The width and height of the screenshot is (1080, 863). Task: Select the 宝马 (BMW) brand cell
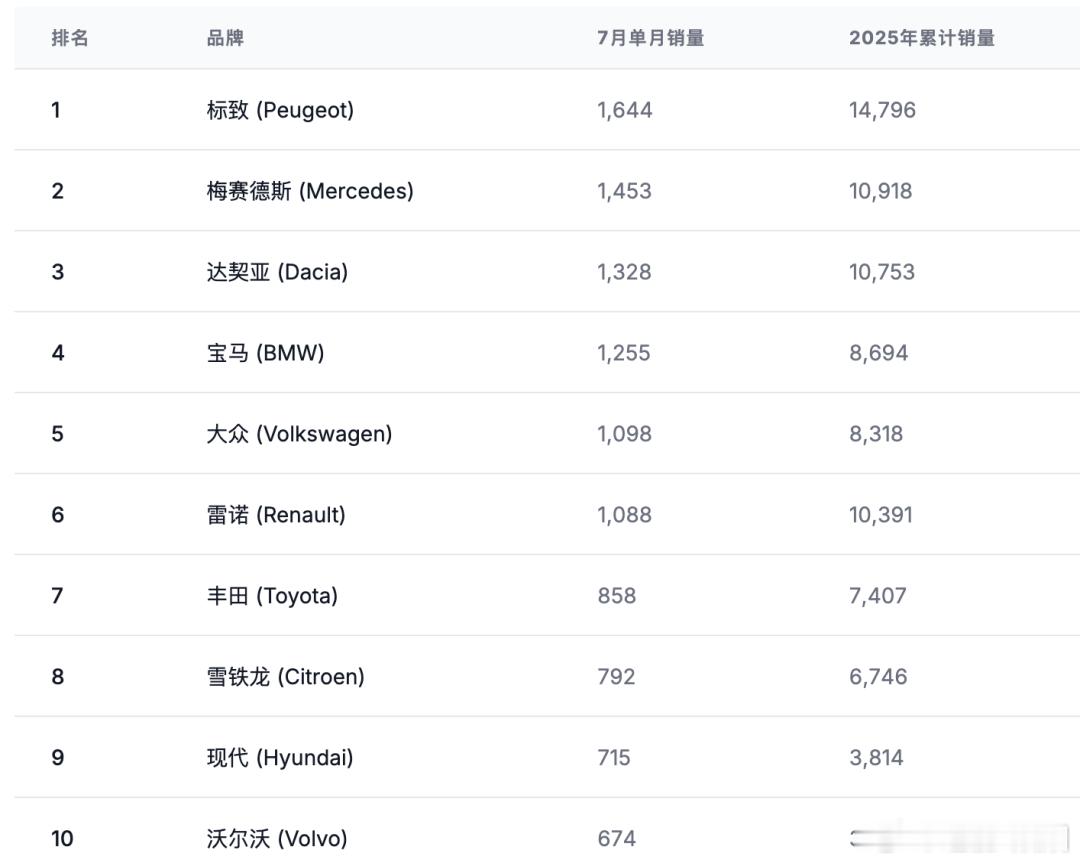point(265,353)
